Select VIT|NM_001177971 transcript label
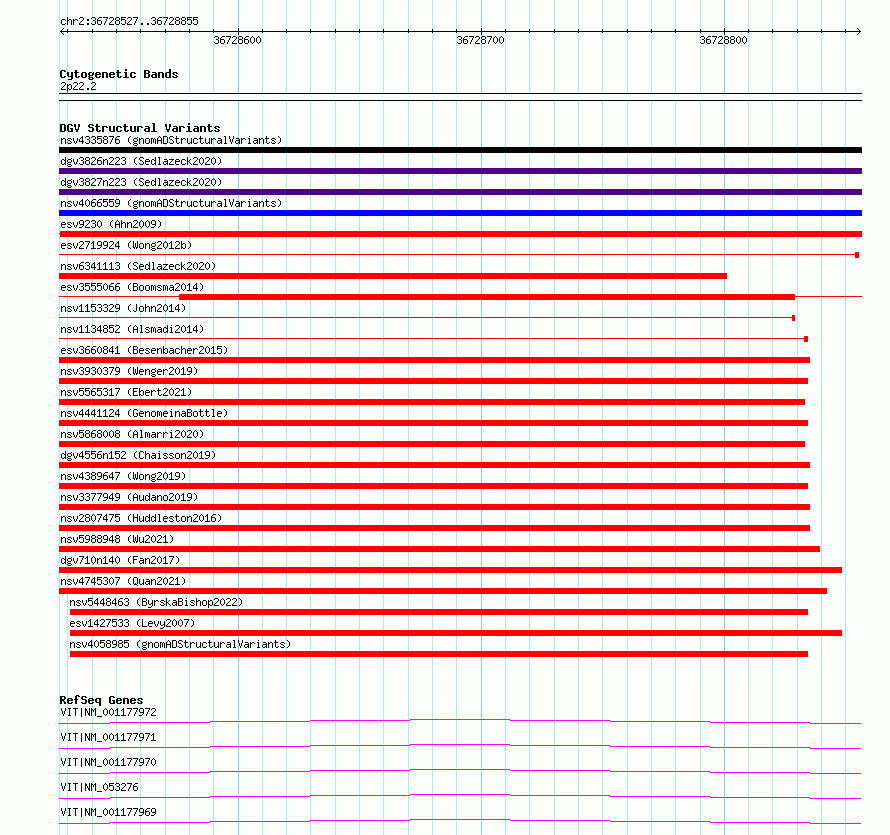Screen dimensions: 890x835 point(108,737)
